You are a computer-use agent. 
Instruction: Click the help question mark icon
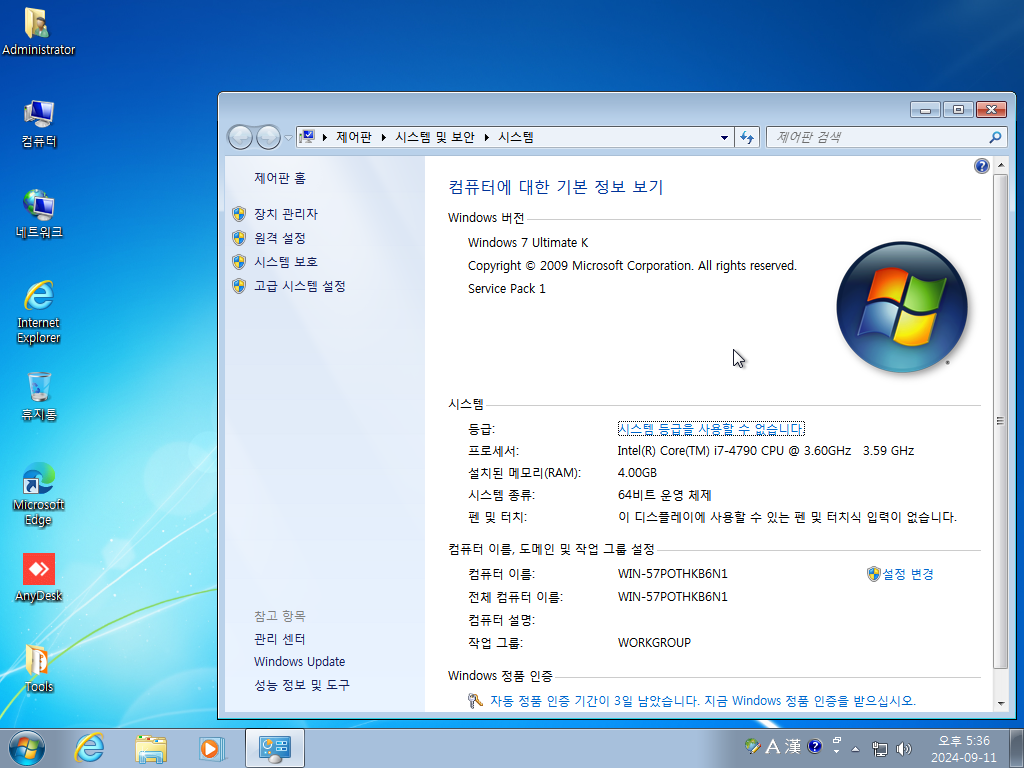point(982,166)
